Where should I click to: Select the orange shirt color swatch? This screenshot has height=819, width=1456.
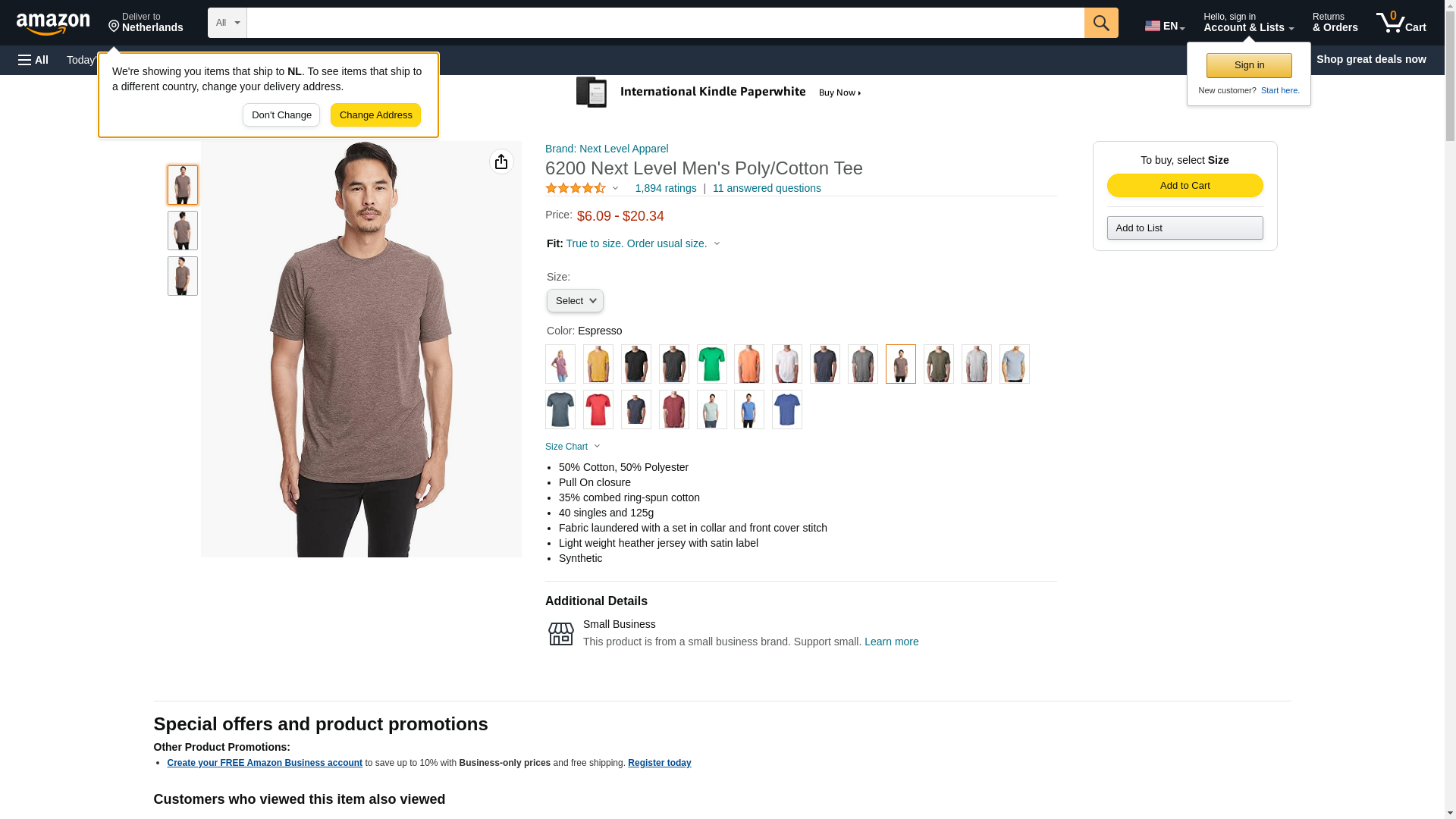(x=748, y=364)
